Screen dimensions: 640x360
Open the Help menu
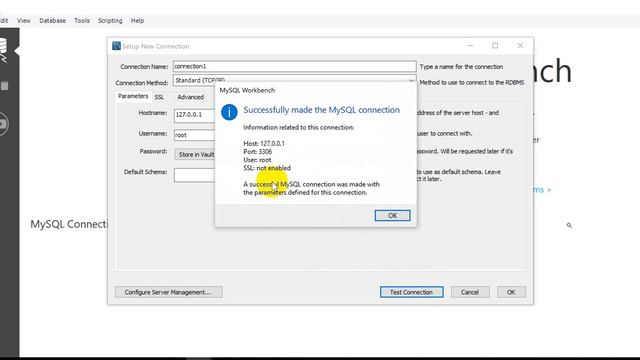pos(138,20)
